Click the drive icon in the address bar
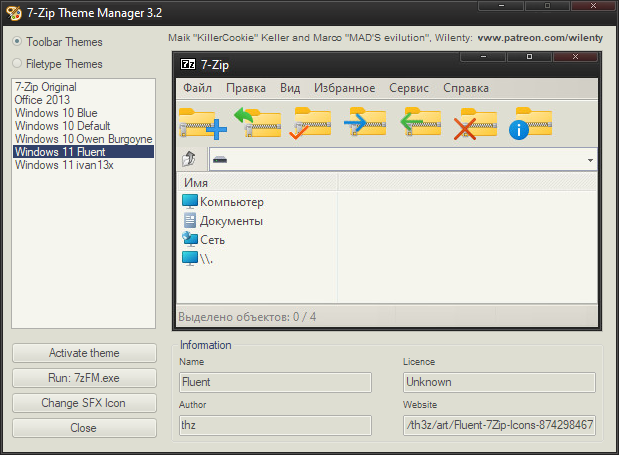619x455 pixels. point(220,160)
